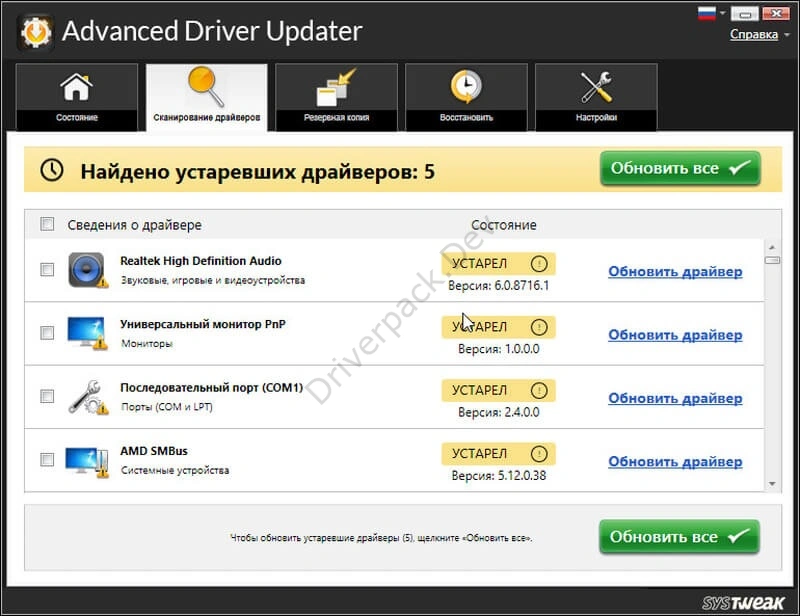Click Обновить драйвер for Последовательный порт COM1
The height and width of the screenshot is (616, 800).
pos(675,398)
